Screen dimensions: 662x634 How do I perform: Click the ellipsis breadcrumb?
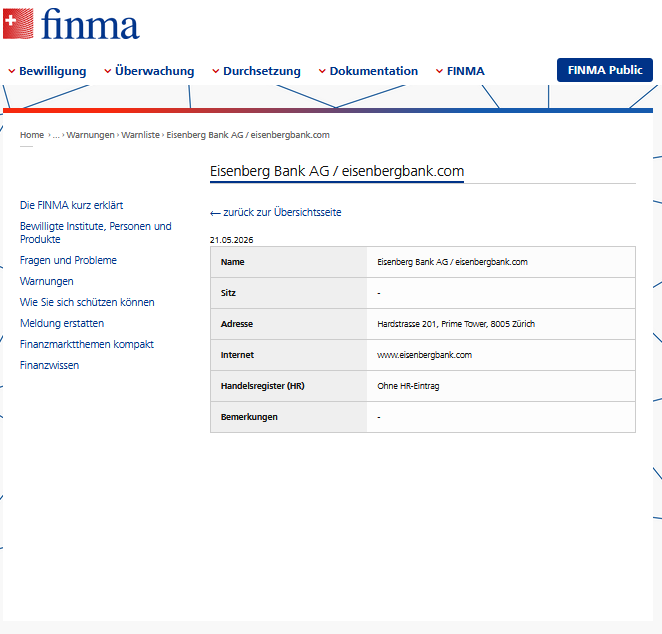[x=56, y=135]
